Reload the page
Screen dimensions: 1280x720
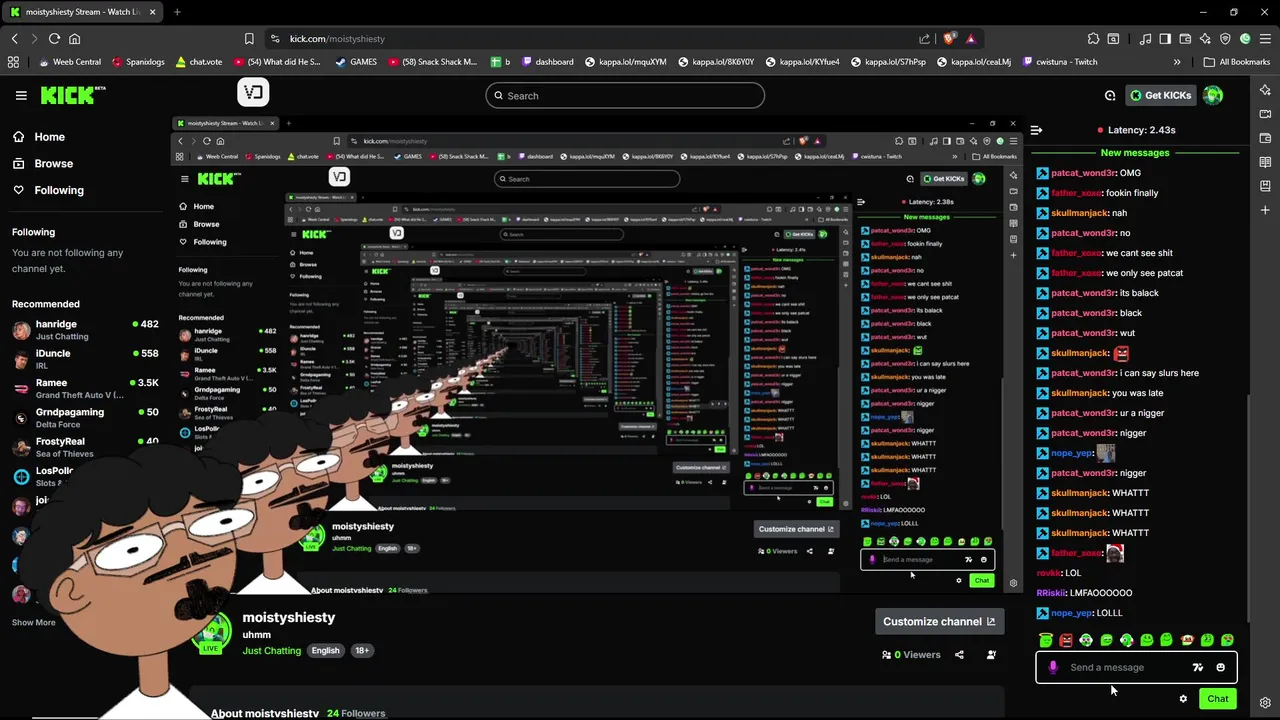[54, 38]
